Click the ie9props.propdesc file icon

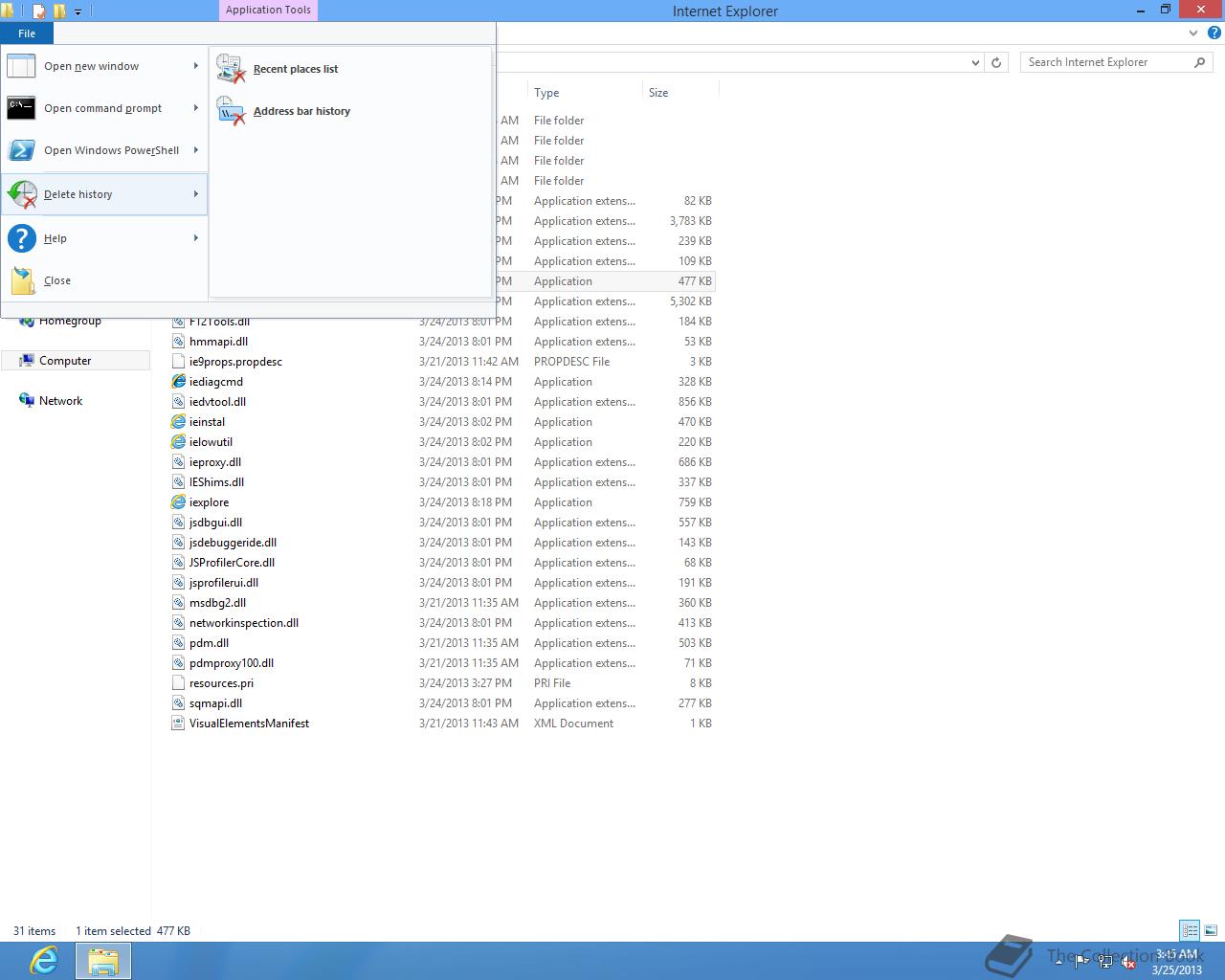[178, 362]
